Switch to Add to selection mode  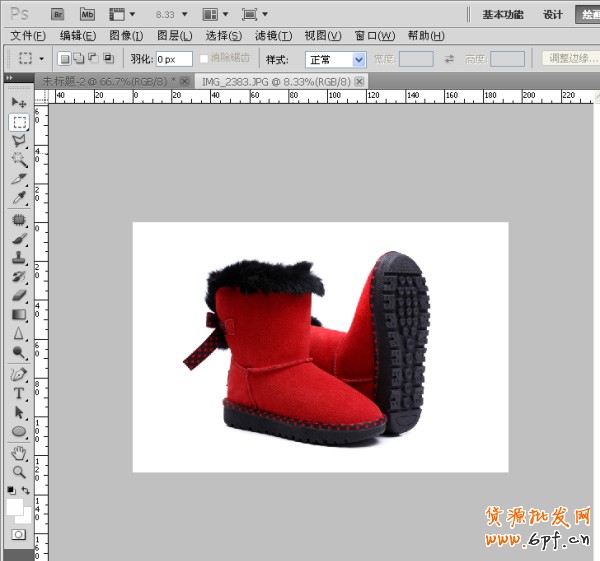tap(78, 59)
